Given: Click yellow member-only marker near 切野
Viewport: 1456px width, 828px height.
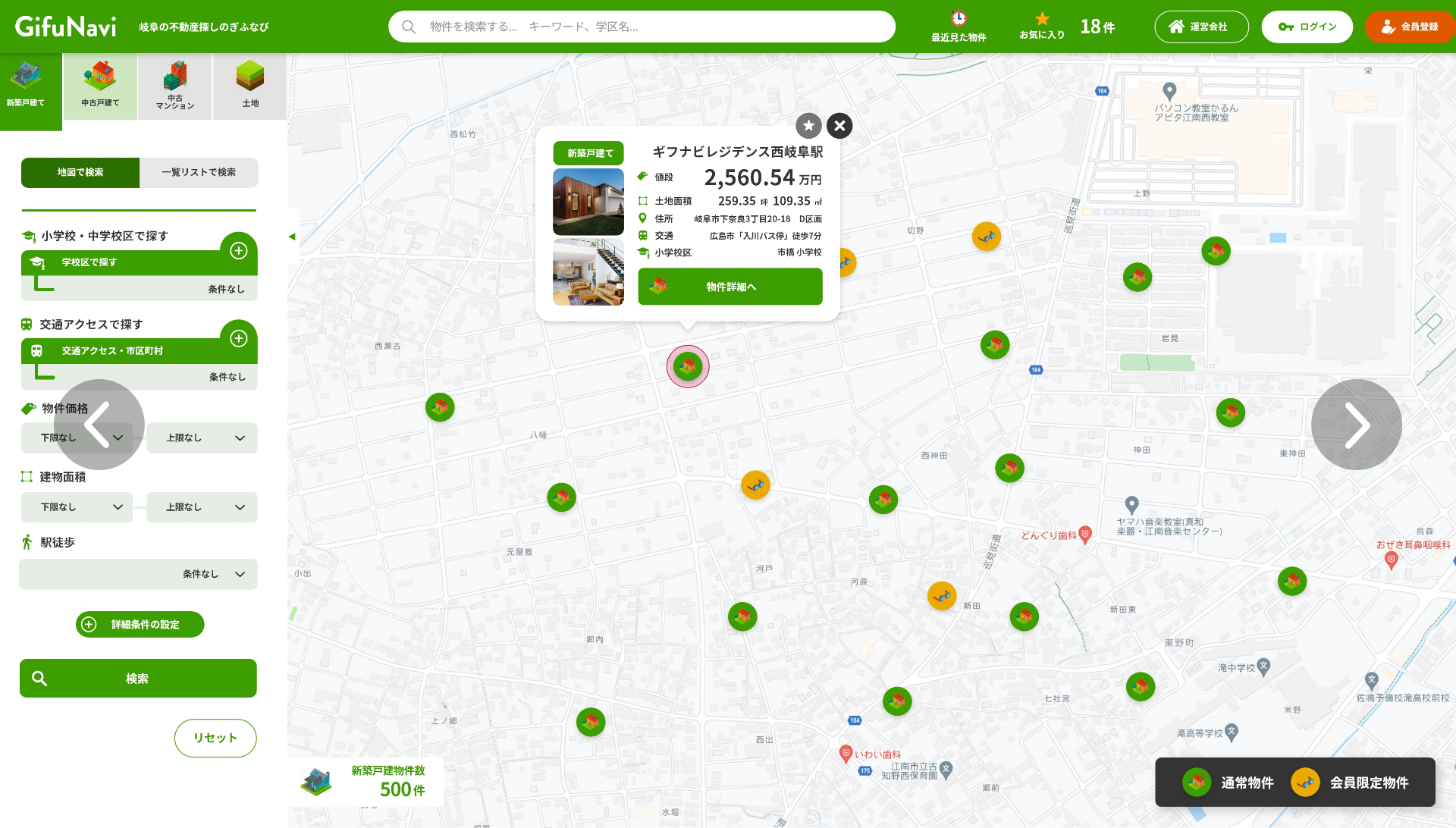Looking at the screenshot, I should 986,237.
